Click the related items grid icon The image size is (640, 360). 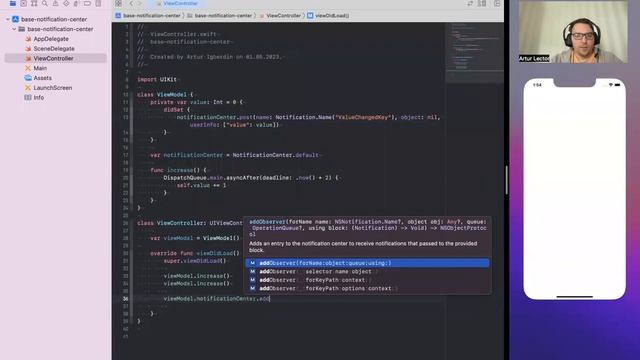[x=118, y=3]
